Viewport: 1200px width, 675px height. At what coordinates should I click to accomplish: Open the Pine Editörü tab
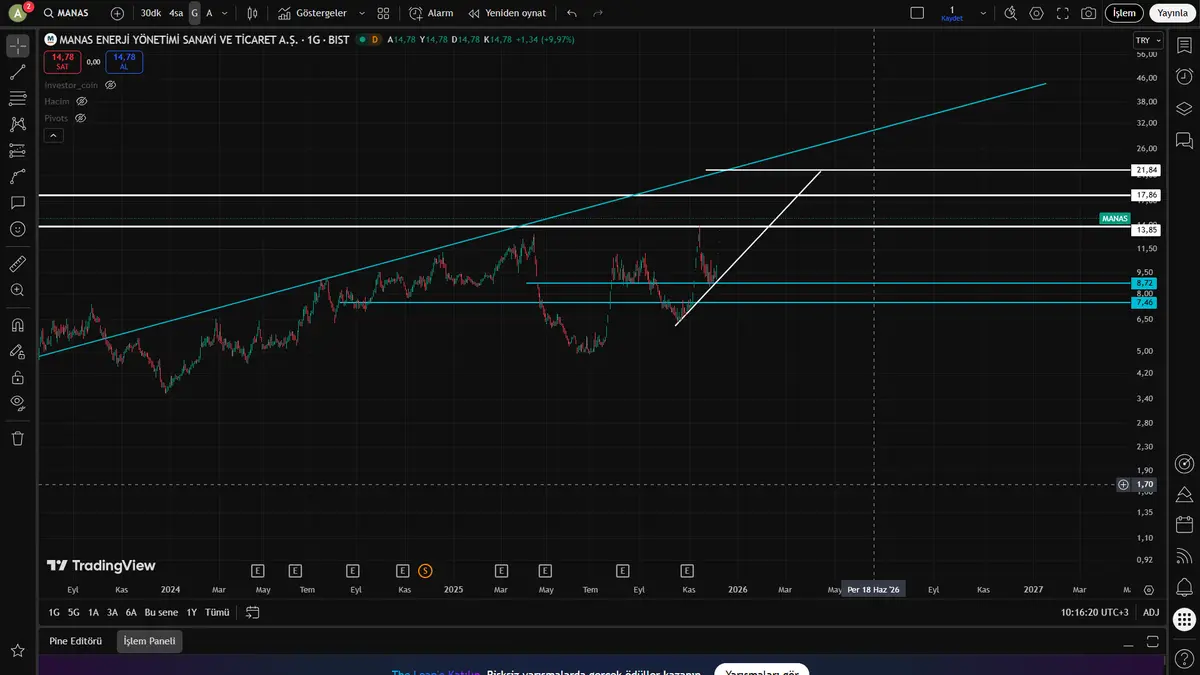tap(76, 641)
